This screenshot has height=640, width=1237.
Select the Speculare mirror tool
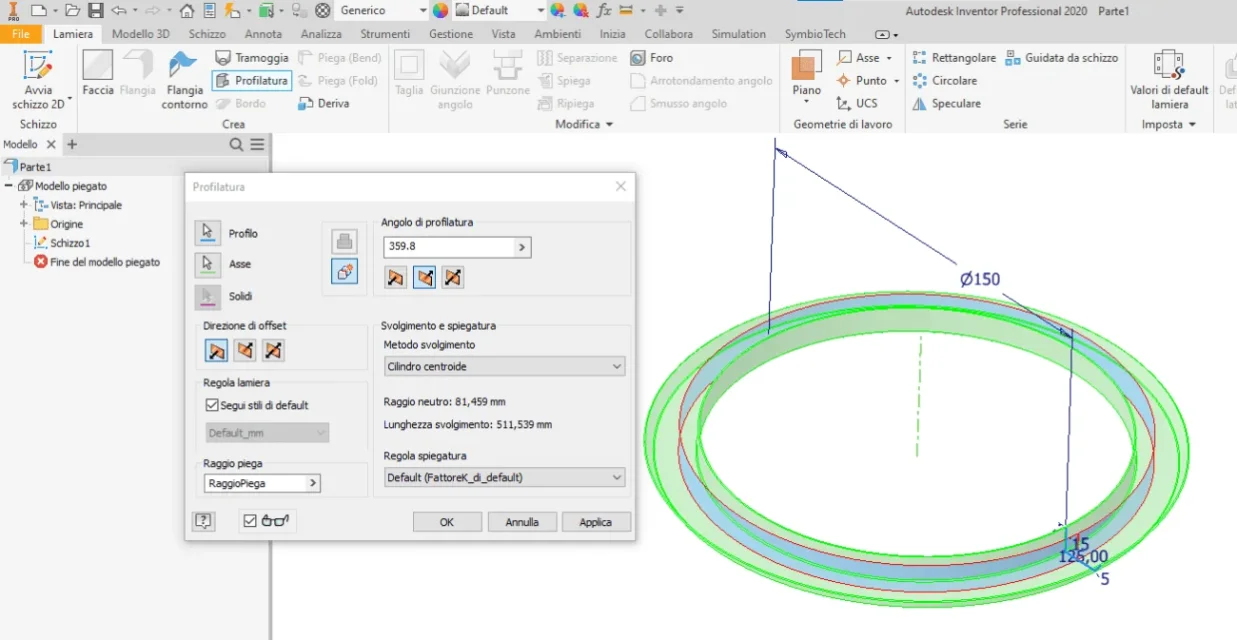click(946, 103)
